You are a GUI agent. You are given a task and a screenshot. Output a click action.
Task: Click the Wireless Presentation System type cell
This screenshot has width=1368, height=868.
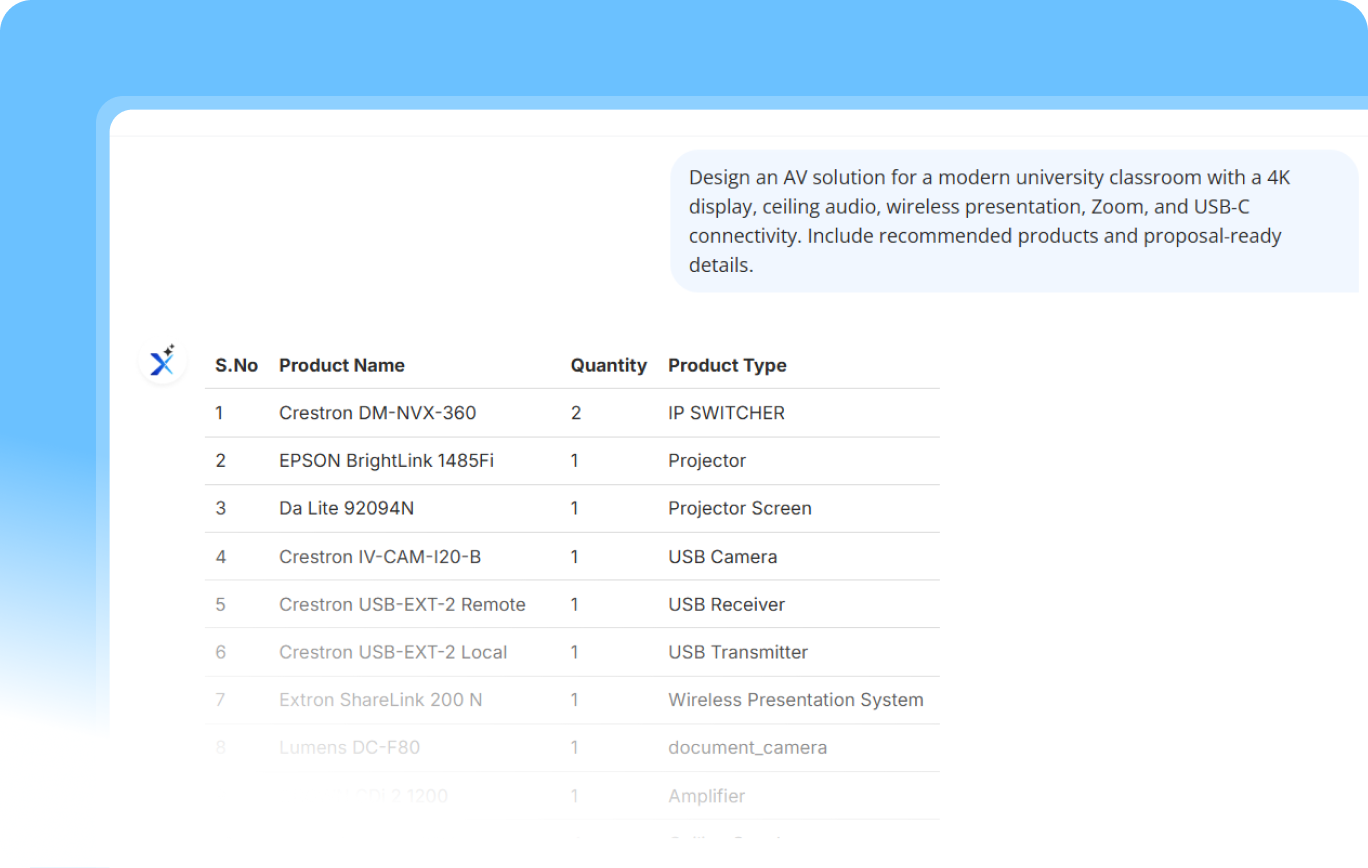[x=796, y=700]
